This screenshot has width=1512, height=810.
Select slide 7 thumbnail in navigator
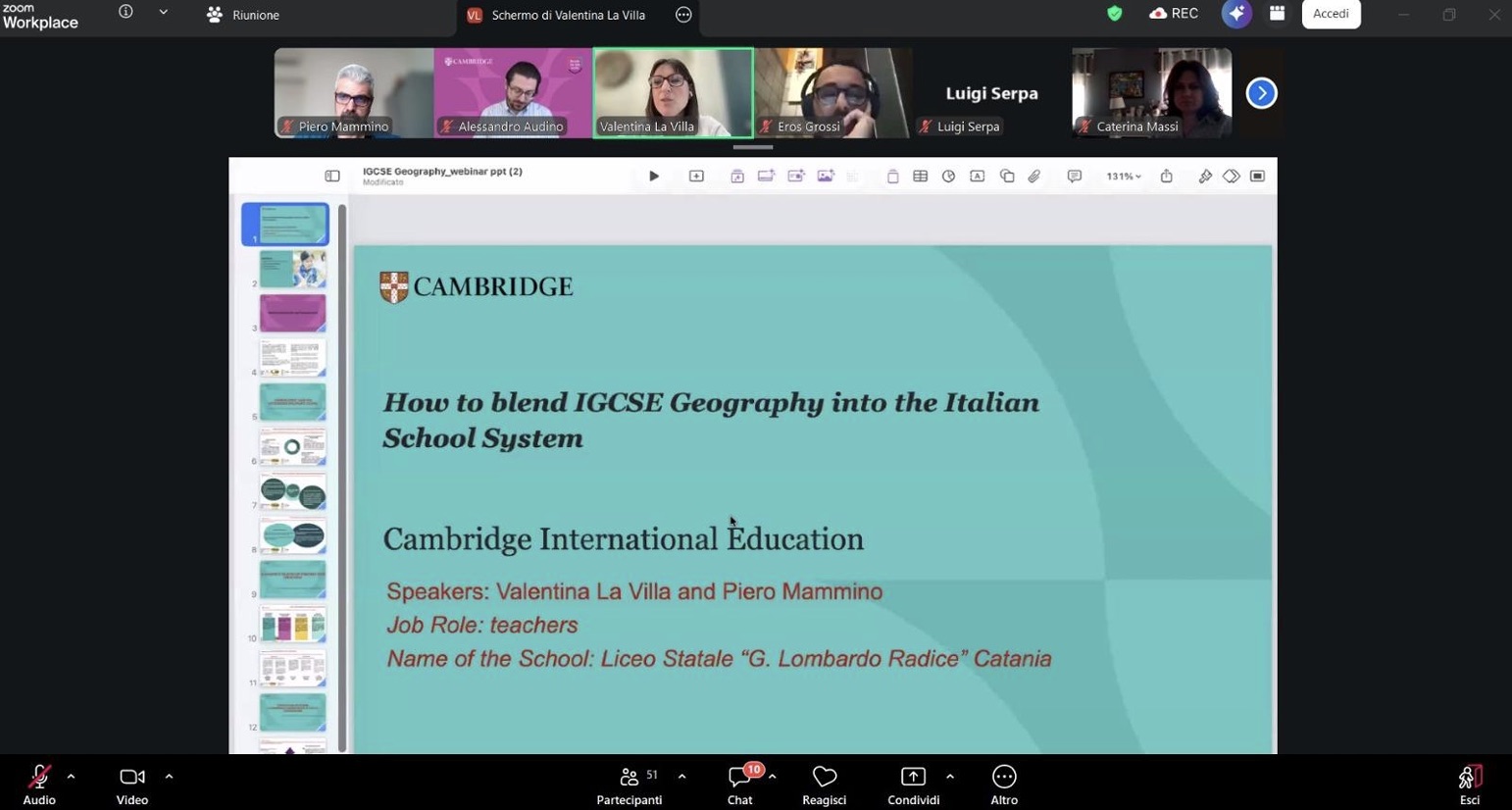click(292, 491)
